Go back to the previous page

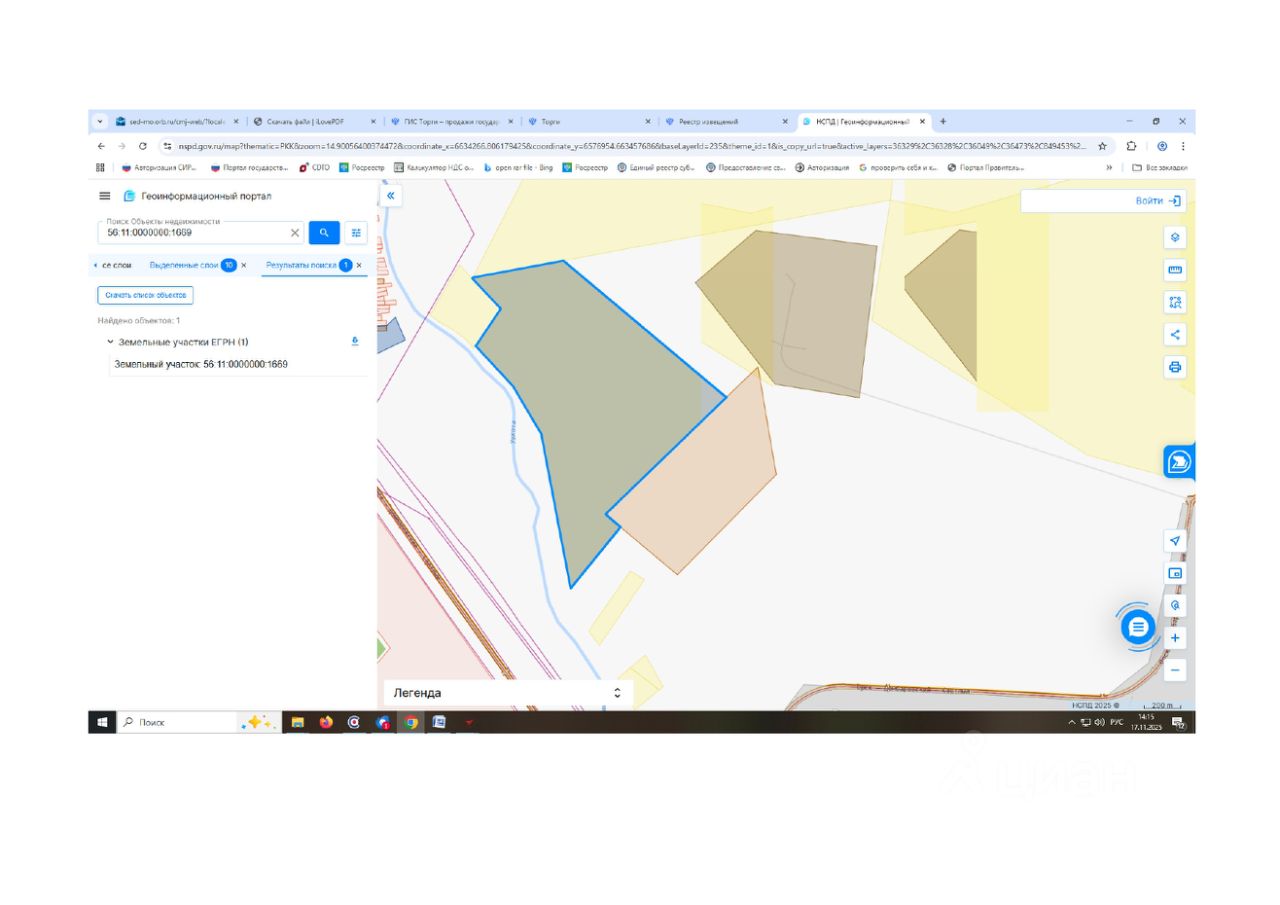point(101,146)
